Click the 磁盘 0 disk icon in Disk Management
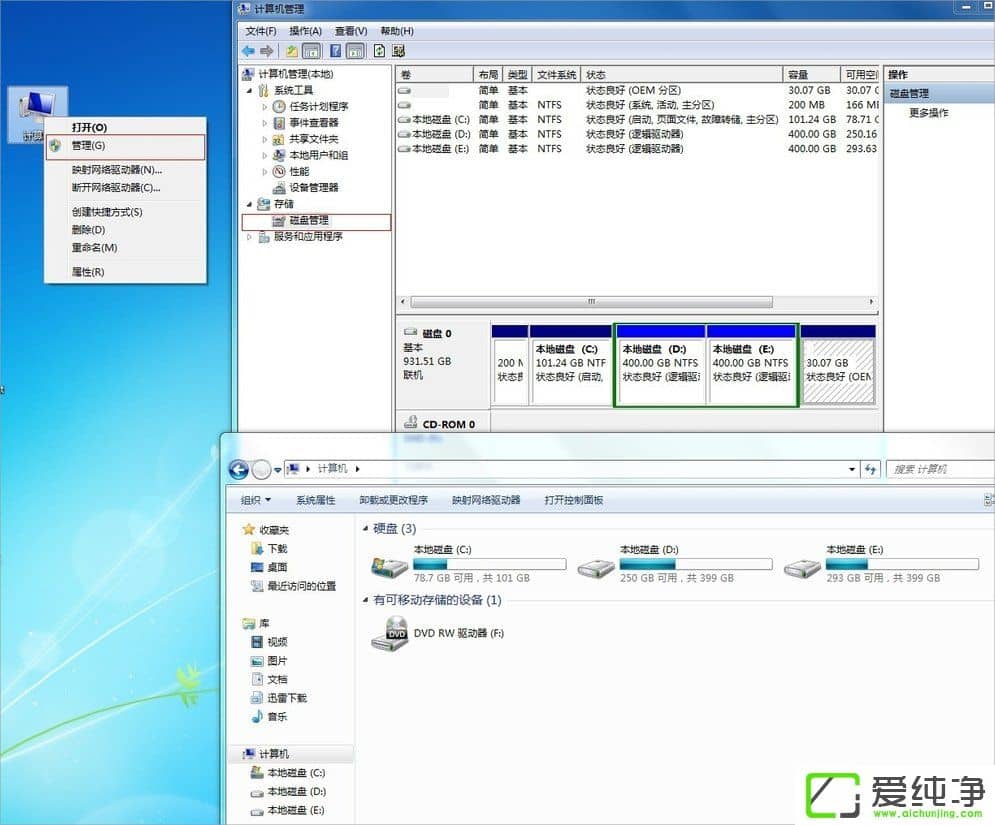Viewport: 995px width, 825px height. [x=412, y=331]
